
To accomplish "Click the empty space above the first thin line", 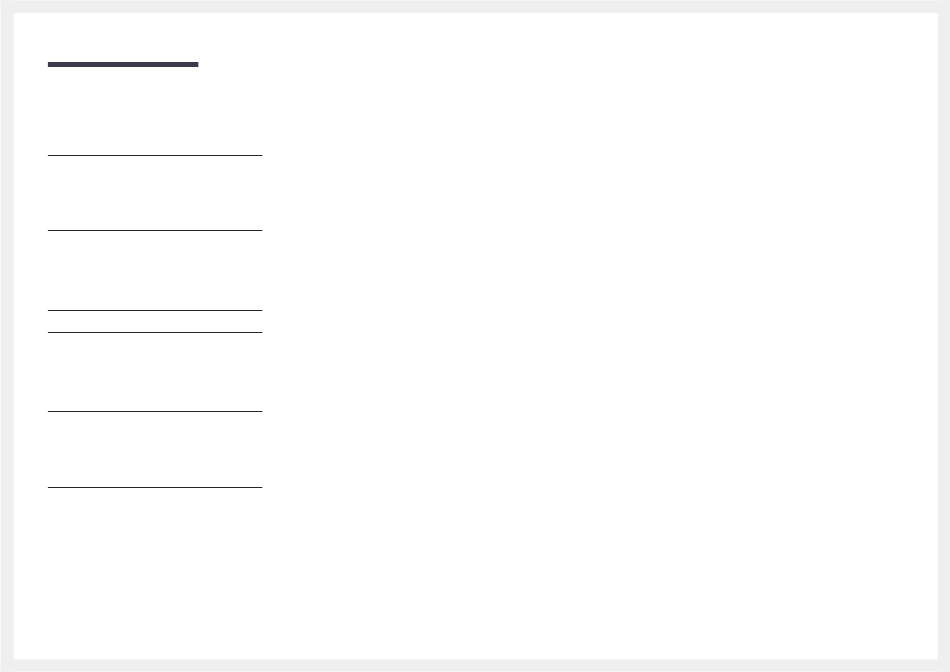I will (x=155, y=111).
